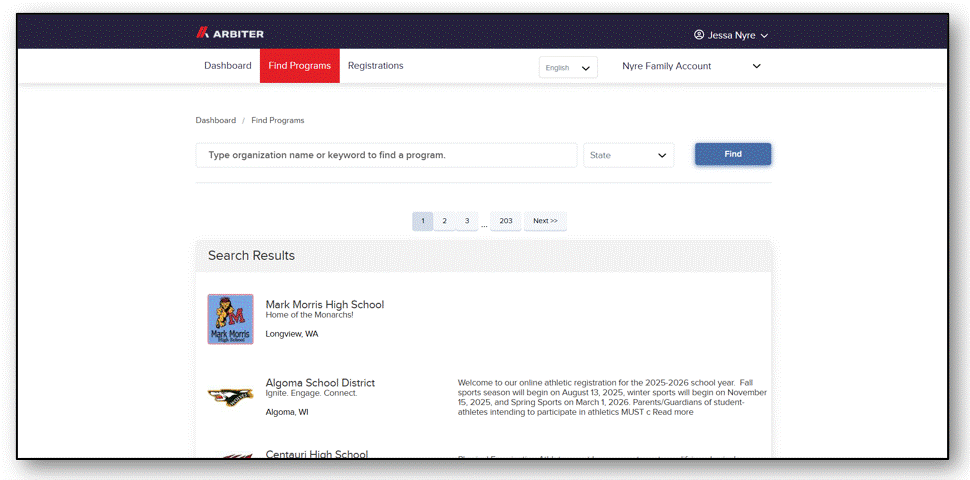Expand the Jessa Nyre user menu
Screen dimensions: 970x480
tap(731, 35)
